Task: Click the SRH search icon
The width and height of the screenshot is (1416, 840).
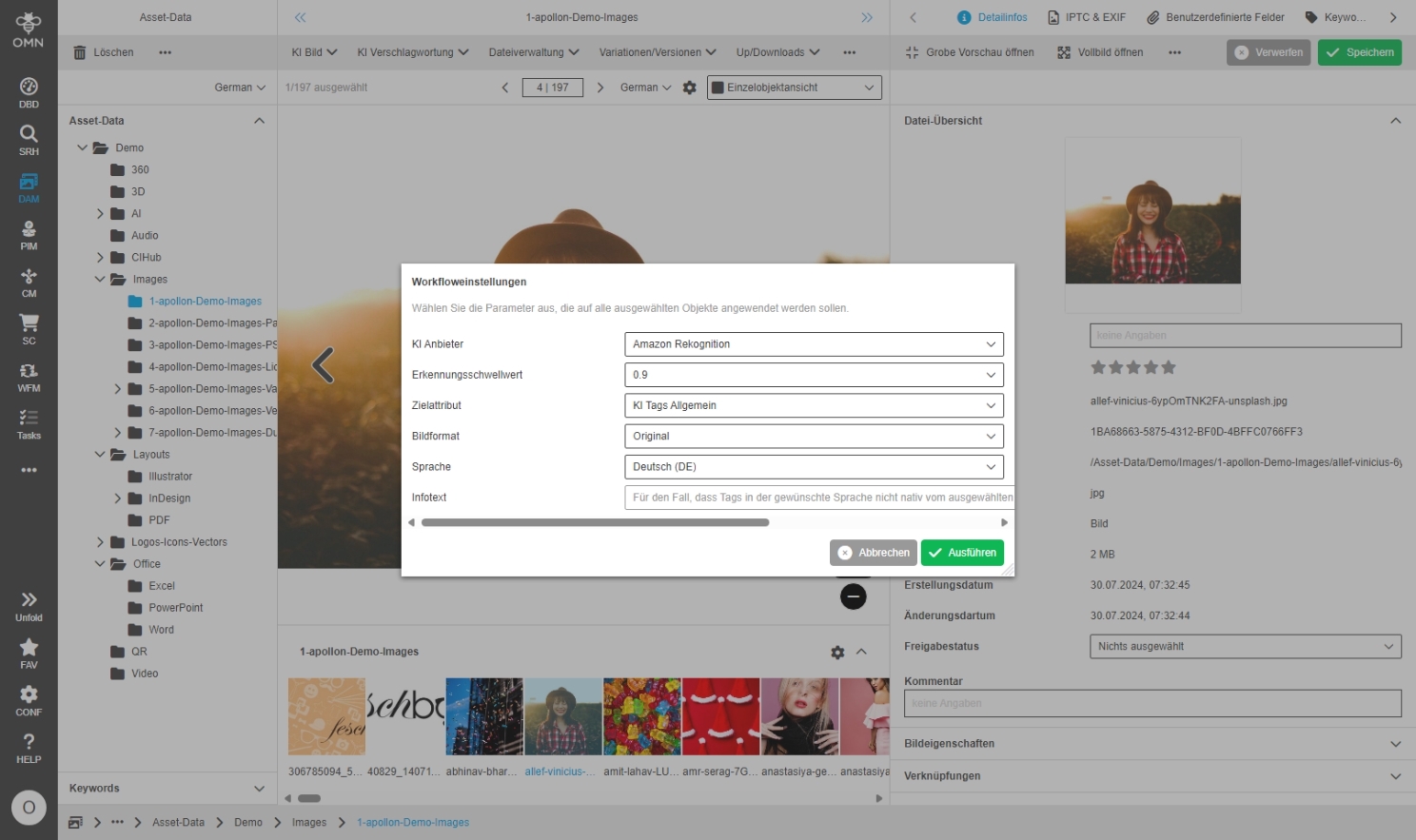Action: pos(29,139)
